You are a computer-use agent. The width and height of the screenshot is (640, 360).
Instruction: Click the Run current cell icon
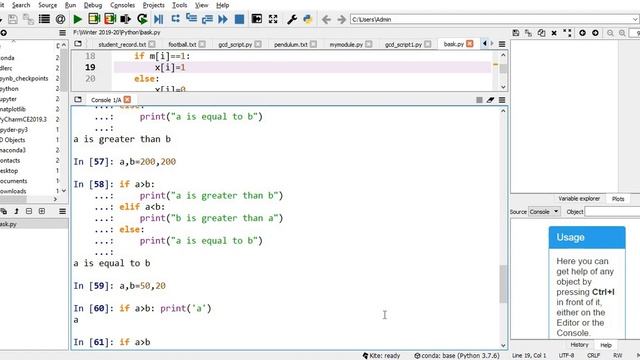pyautogui.click(x=94, y=19)
